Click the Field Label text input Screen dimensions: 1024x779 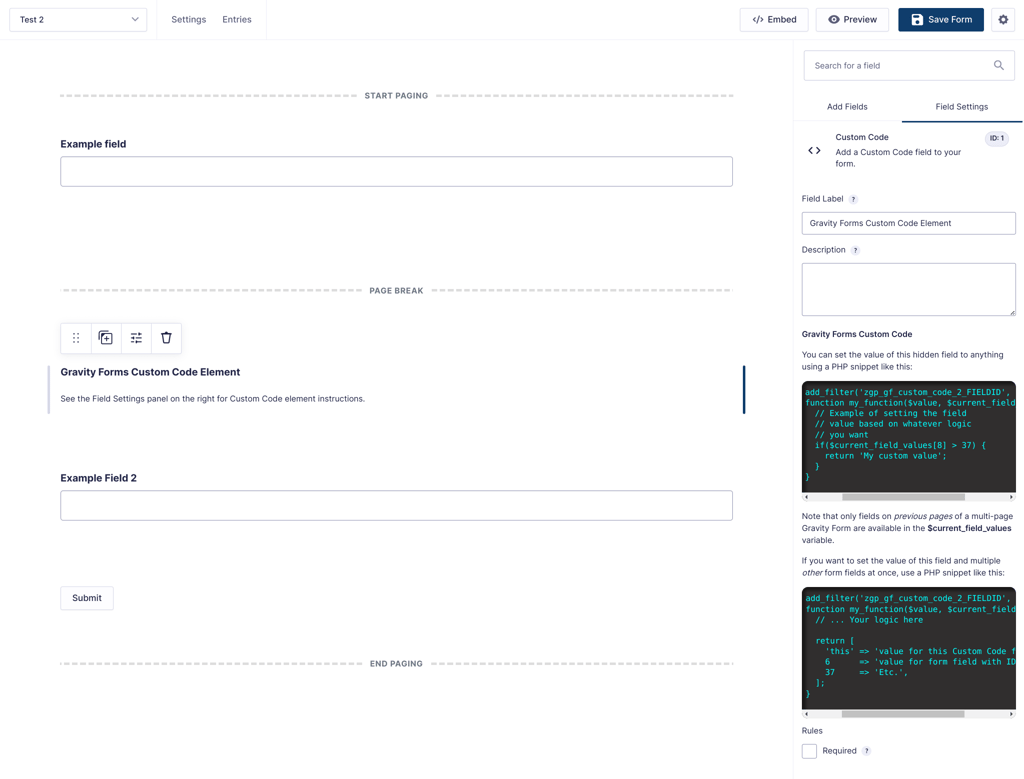908,223
